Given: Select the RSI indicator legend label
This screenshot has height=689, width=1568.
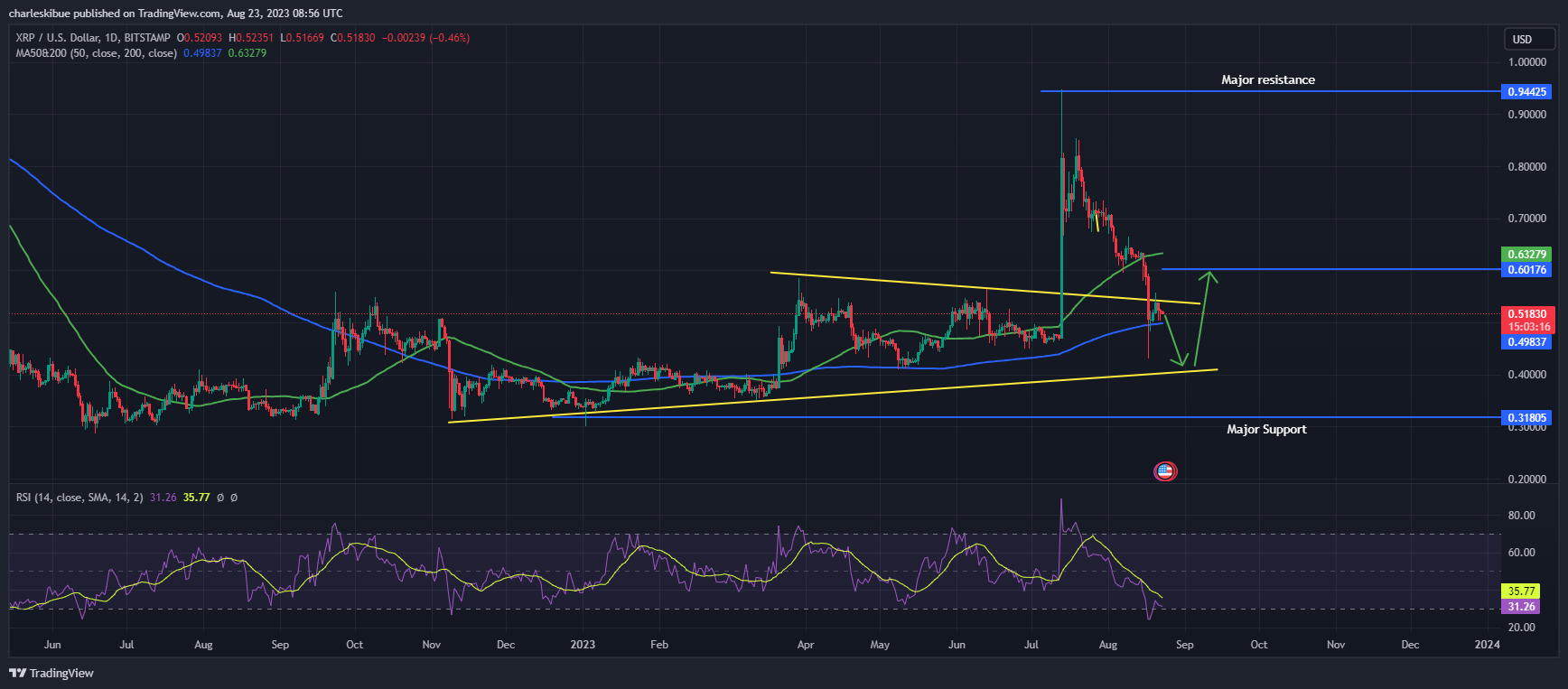Looking at the screenshot, I should tap(79, 498).
